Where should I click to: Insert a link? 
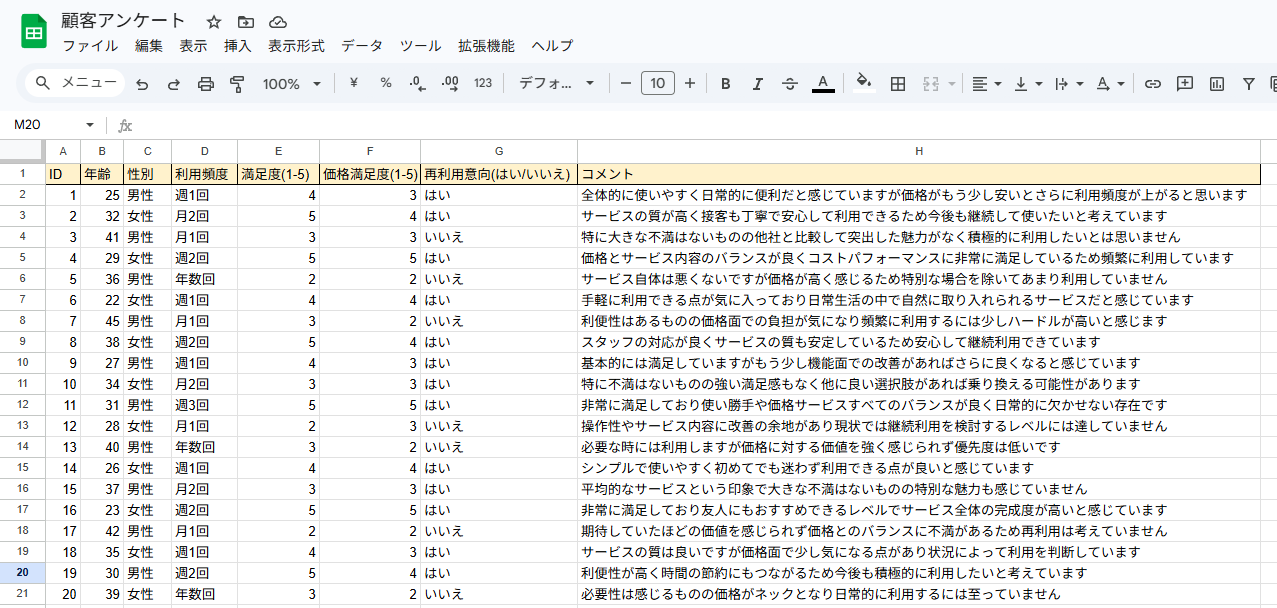(1153, 84)
